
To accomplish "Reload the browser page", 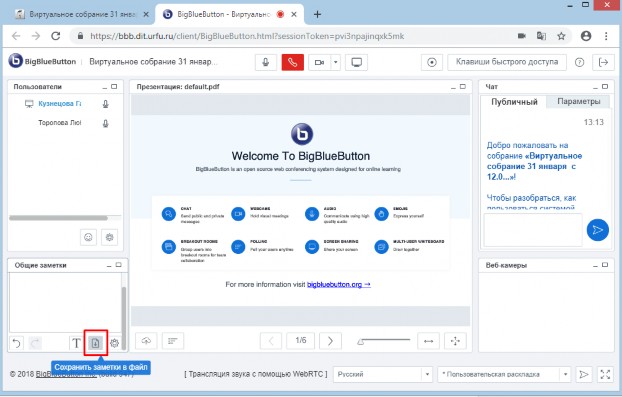I will tap(56, 36).
